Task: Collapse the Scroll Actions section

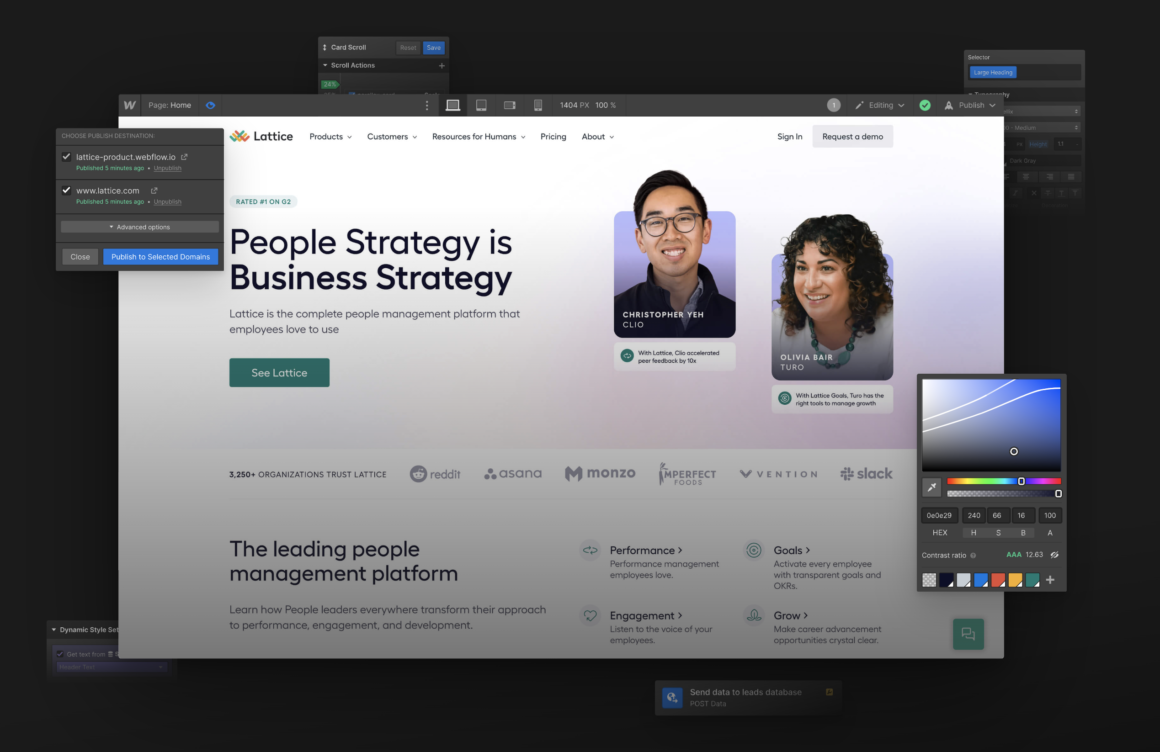Action: 326,65
